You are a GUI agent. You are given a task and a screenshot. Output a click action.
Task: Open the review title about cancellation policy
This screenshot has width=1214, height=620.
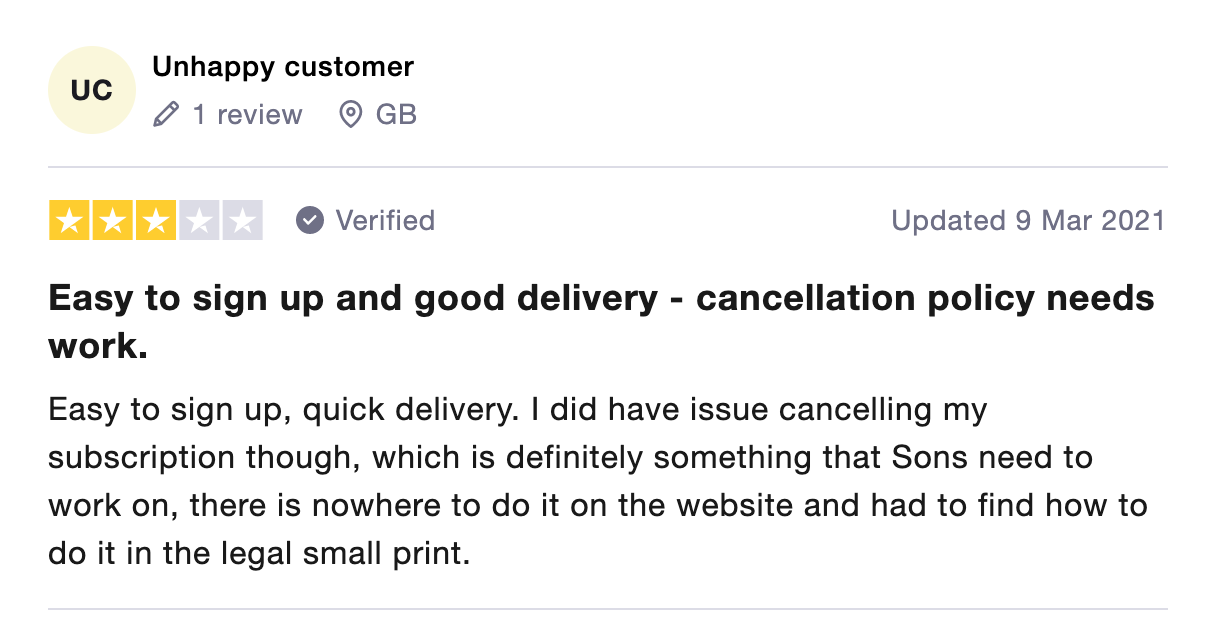click(601, 322)
